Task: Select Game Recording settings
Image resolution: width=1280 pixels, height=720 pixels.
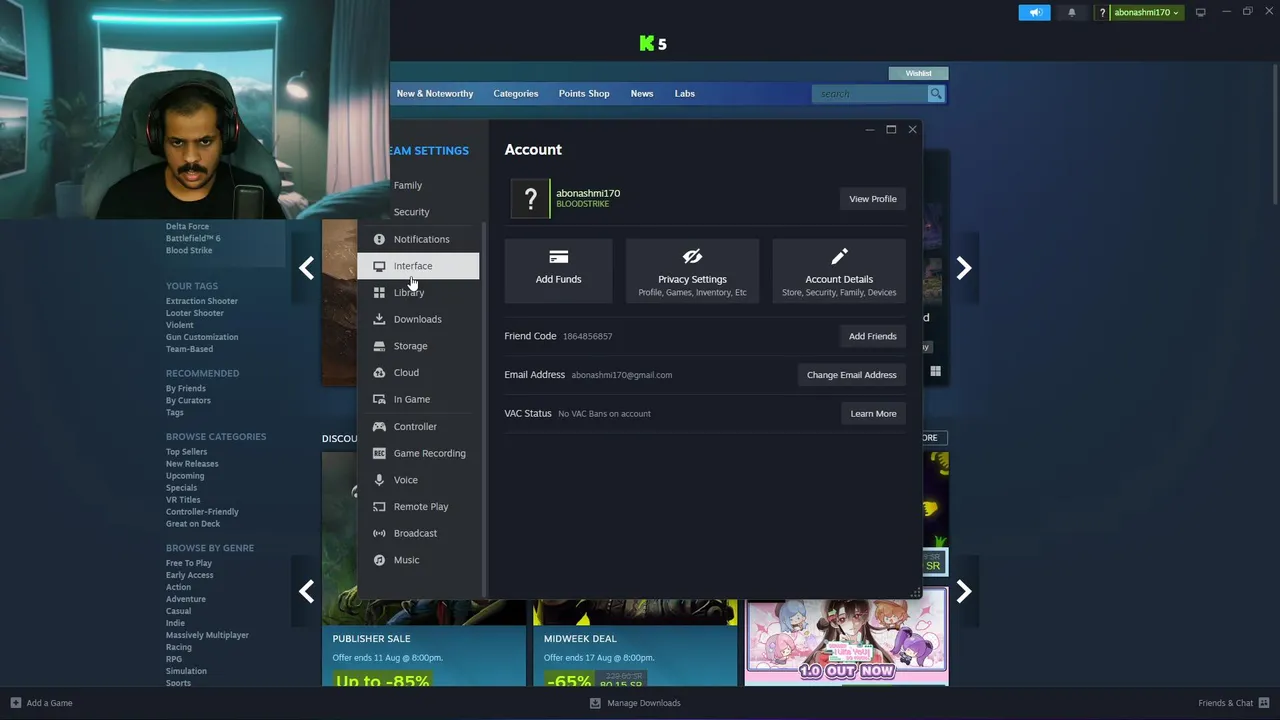Action: click(418, 453)
